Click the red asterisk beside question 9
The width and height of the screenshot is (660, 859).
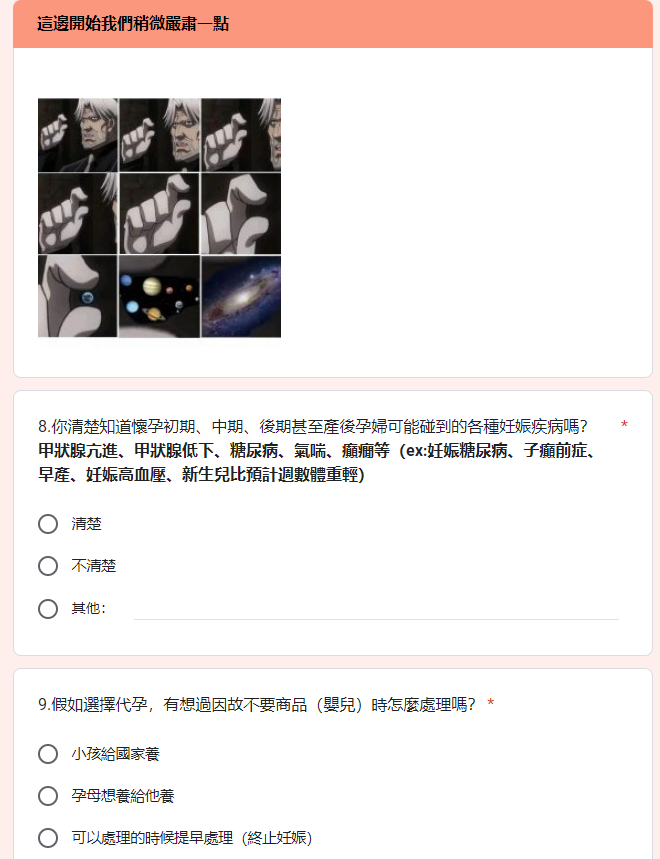tap(491, 702)
